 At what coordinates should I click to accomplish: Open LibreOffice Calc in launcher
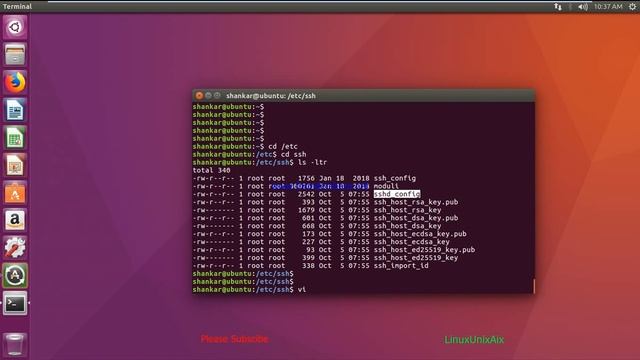point(15,138)
